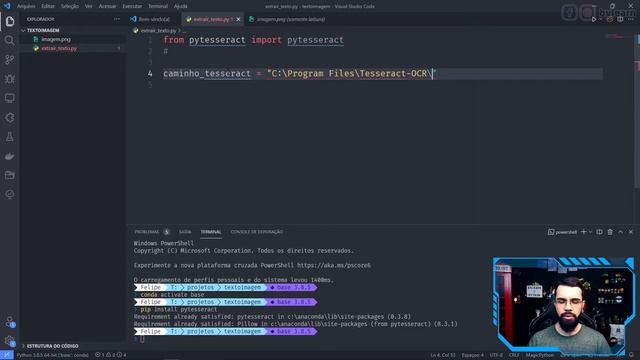Open Explorer views and more actions menu
Image resolution: width=640 pixels, height=360 pixels.
(x=117, y=19)
